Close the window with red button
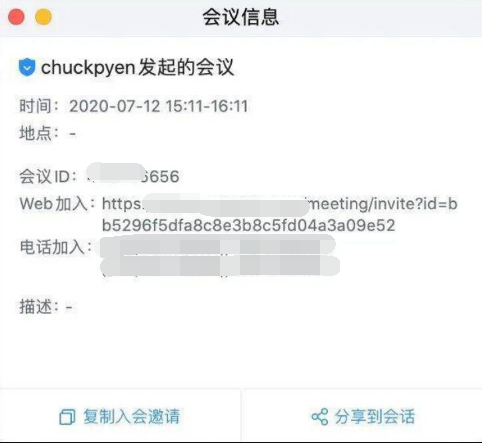 tap(16, 17)
